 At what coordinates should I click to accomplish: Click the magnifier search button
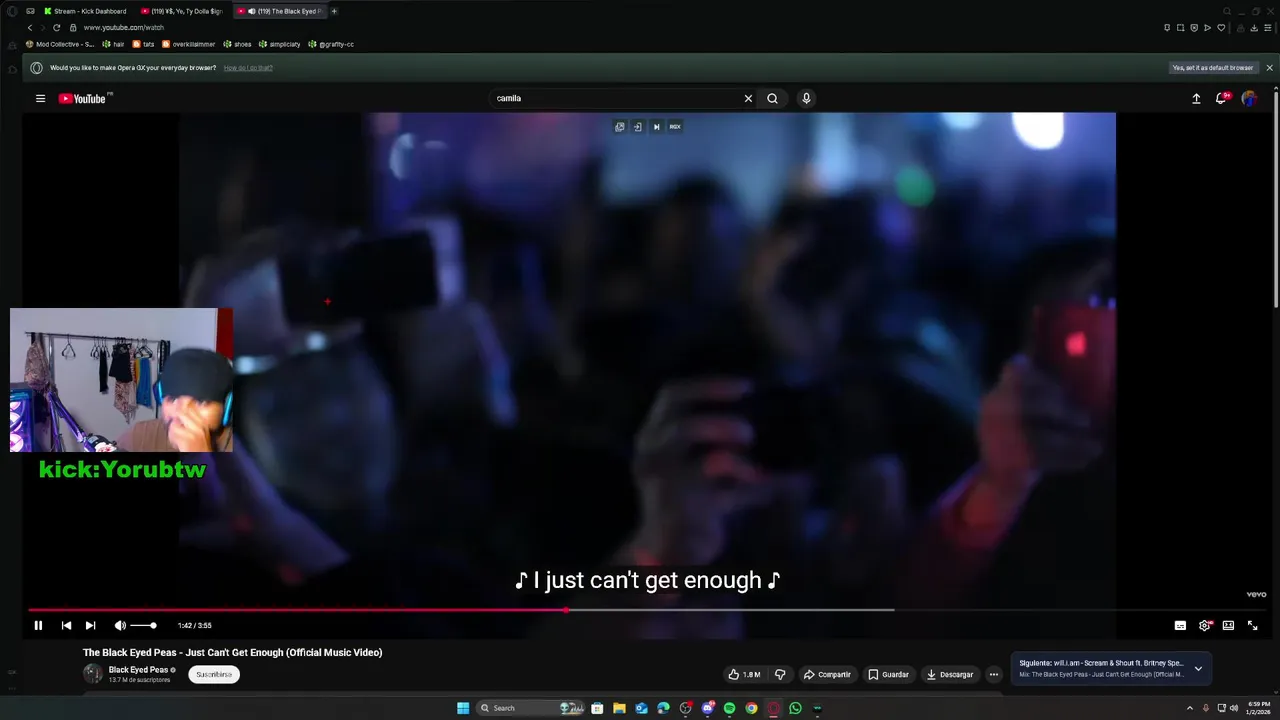(772, 98)
